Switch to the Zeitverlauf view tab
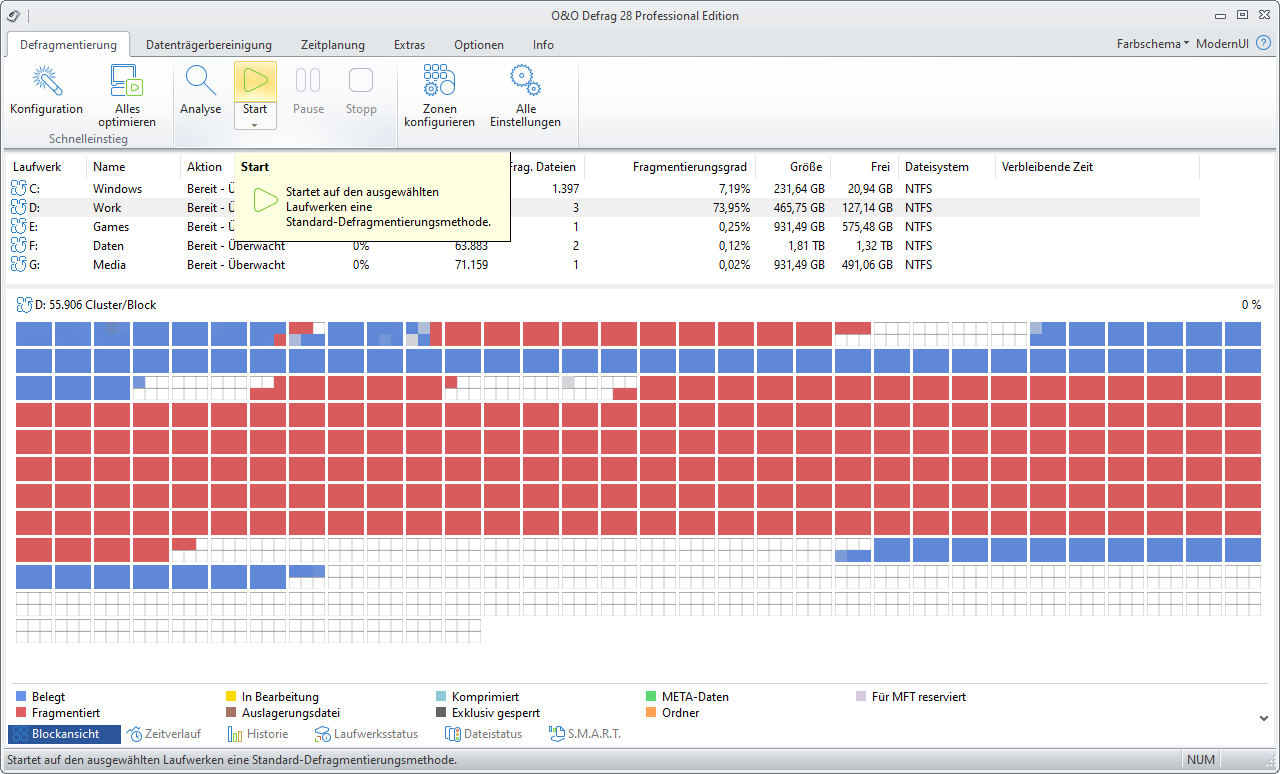The image size is (1280, 774). [x=164, y=734]
